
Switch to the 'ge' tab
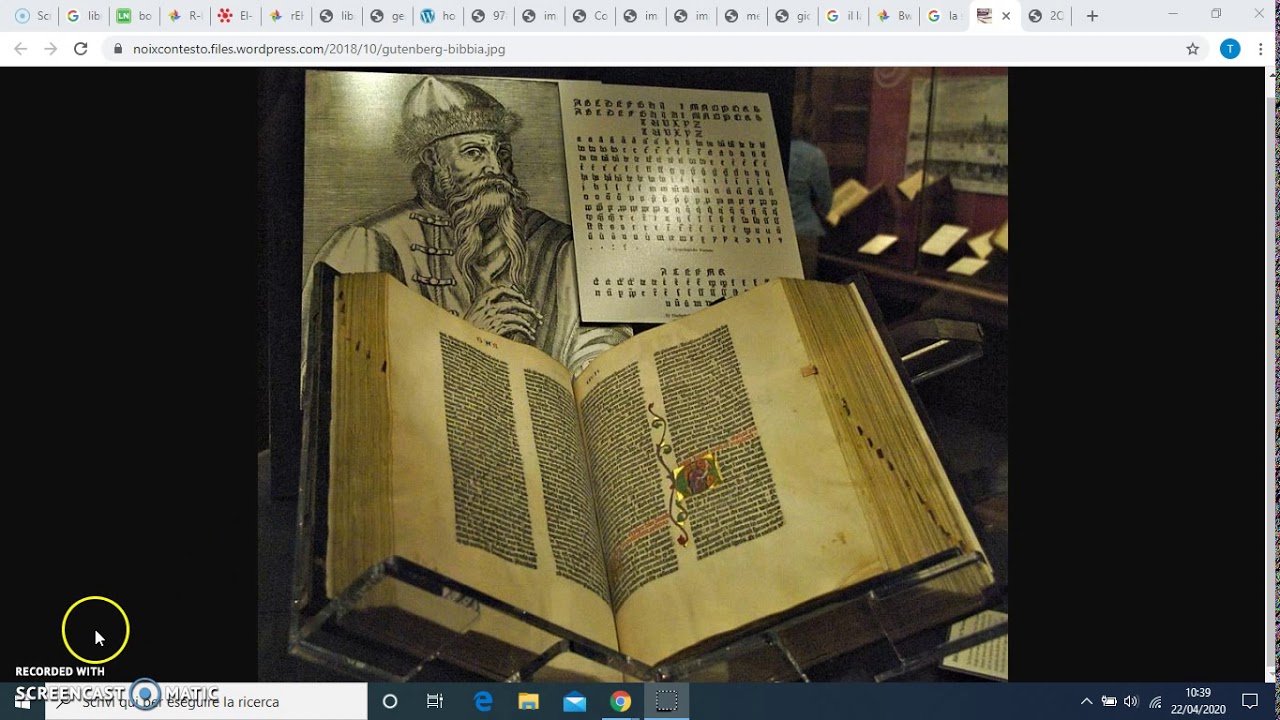point(387,16)
